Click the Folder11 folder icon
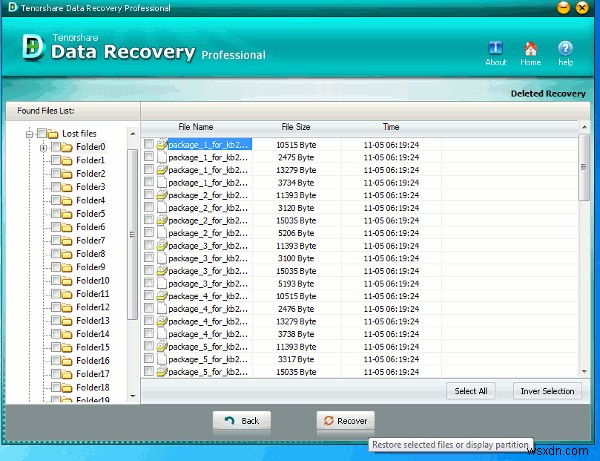The height and width of the screenshot is (461, 600). pyautogui.click(x=67, y=294)
